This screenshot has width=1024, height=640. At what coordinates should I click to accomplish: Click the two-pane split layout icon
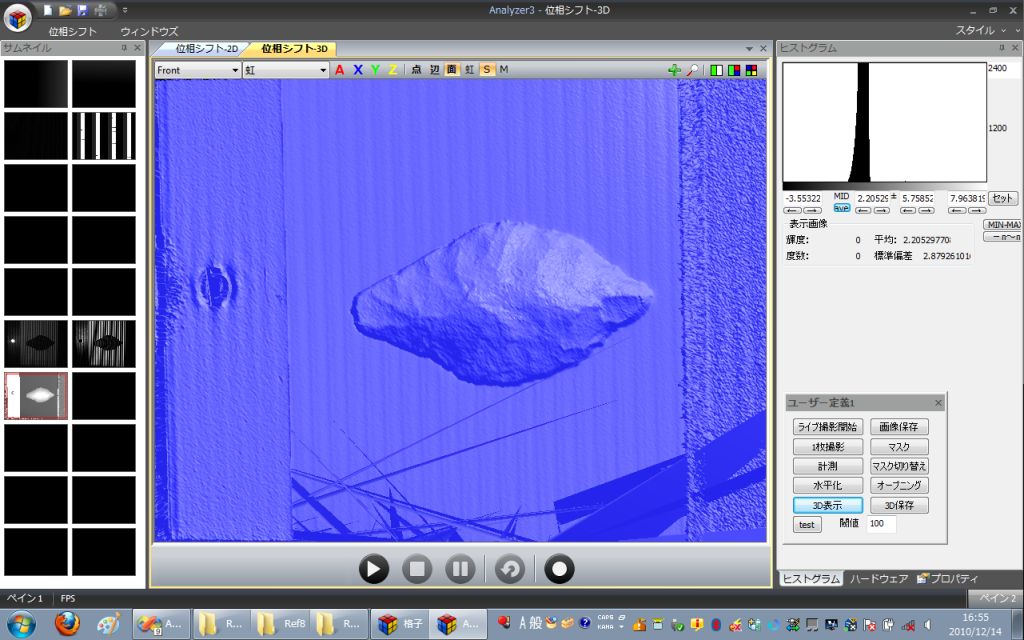tap(717, 70)
